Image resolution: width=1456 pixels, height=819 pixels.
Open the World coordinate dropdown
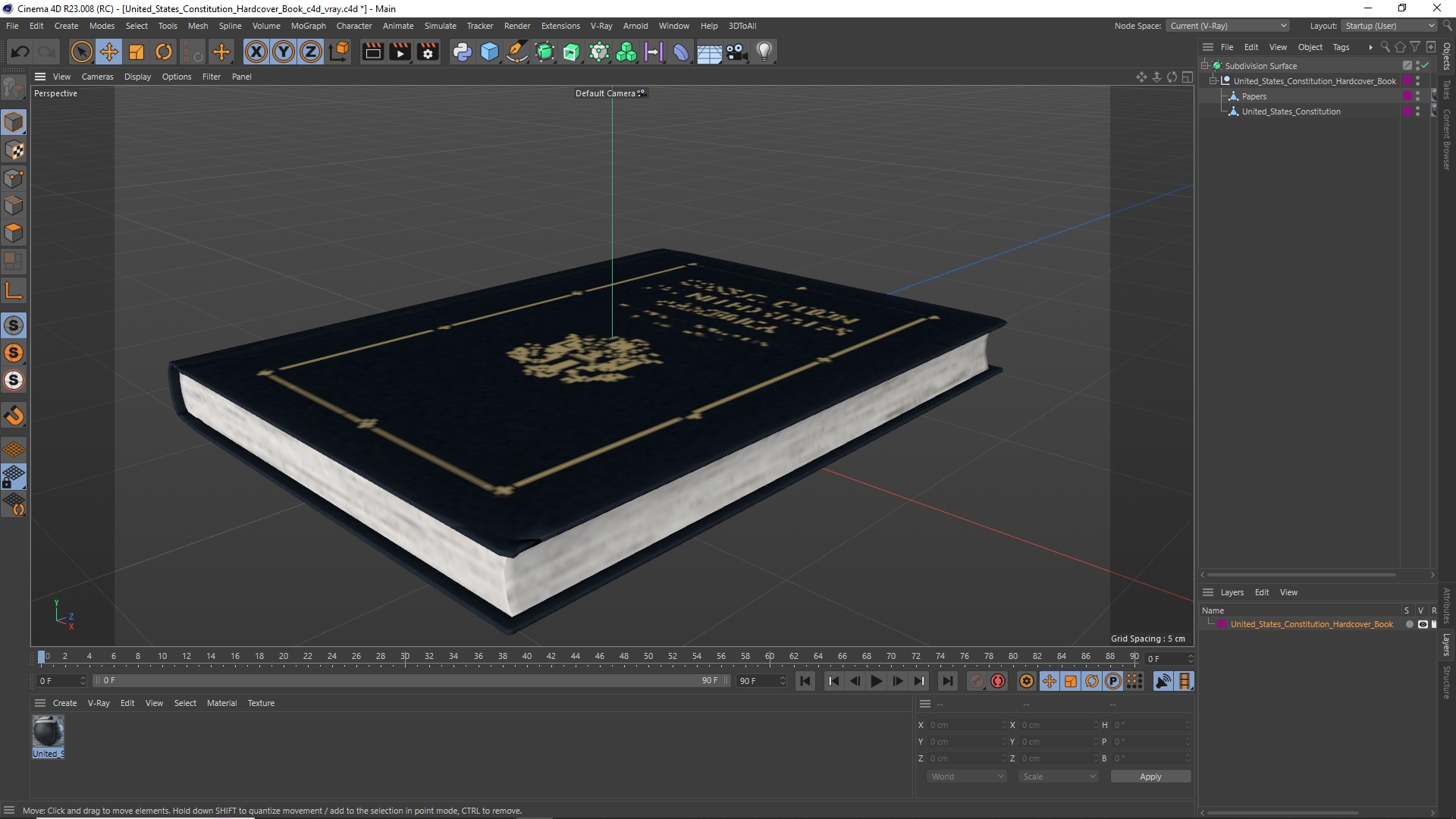[967, 777]
